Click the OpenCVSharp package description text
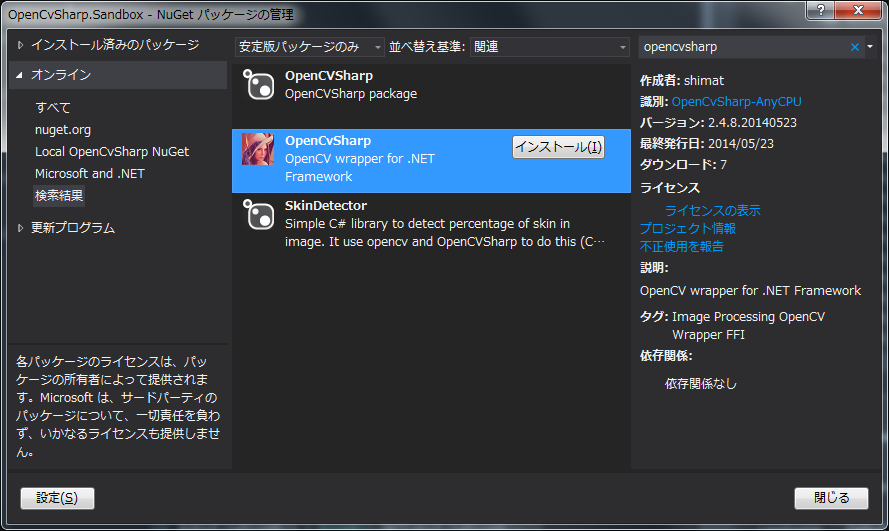 (x=351, y=94)
